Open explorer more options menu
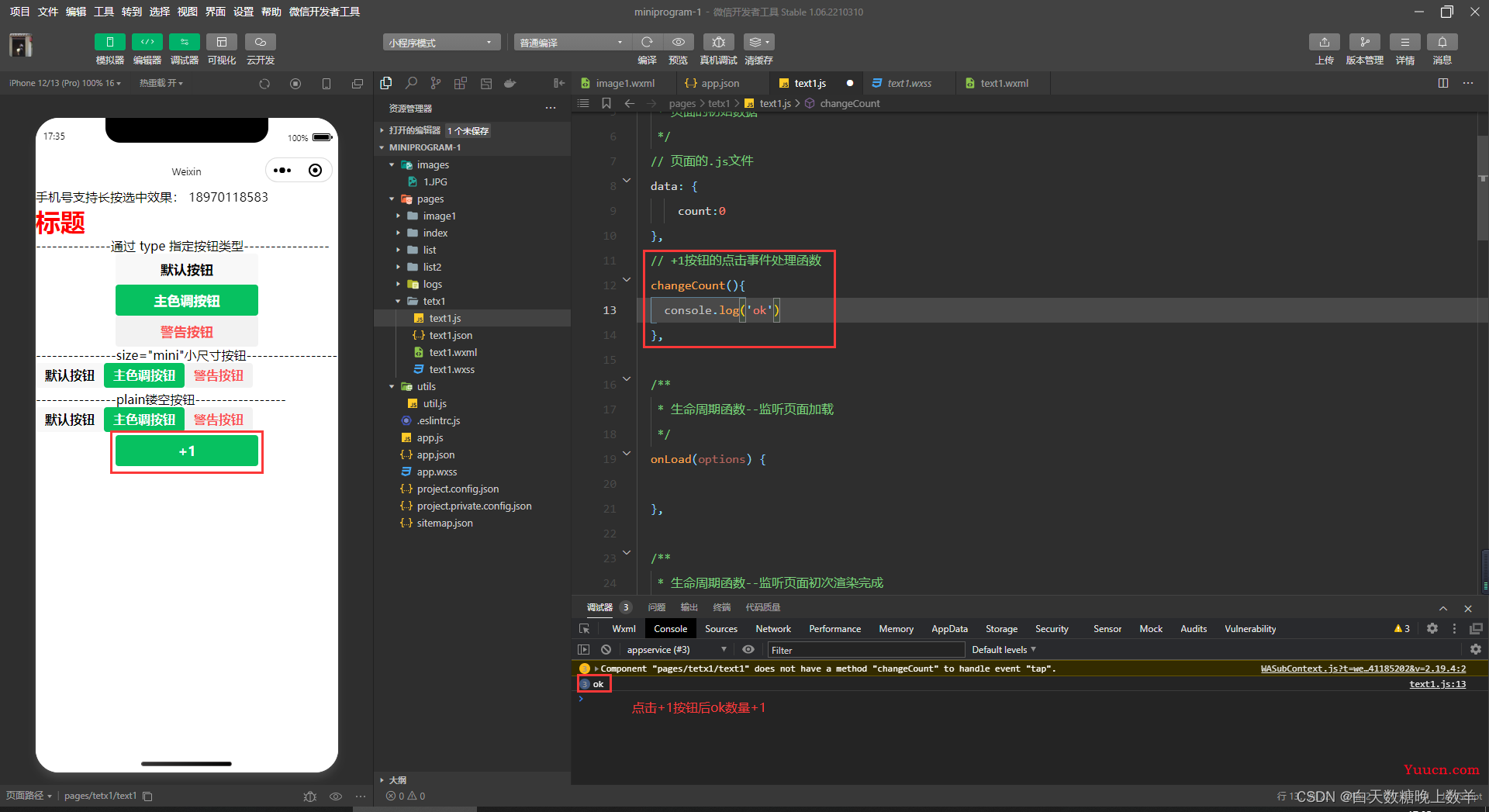 pyautogui.click(x=551, y=108)
